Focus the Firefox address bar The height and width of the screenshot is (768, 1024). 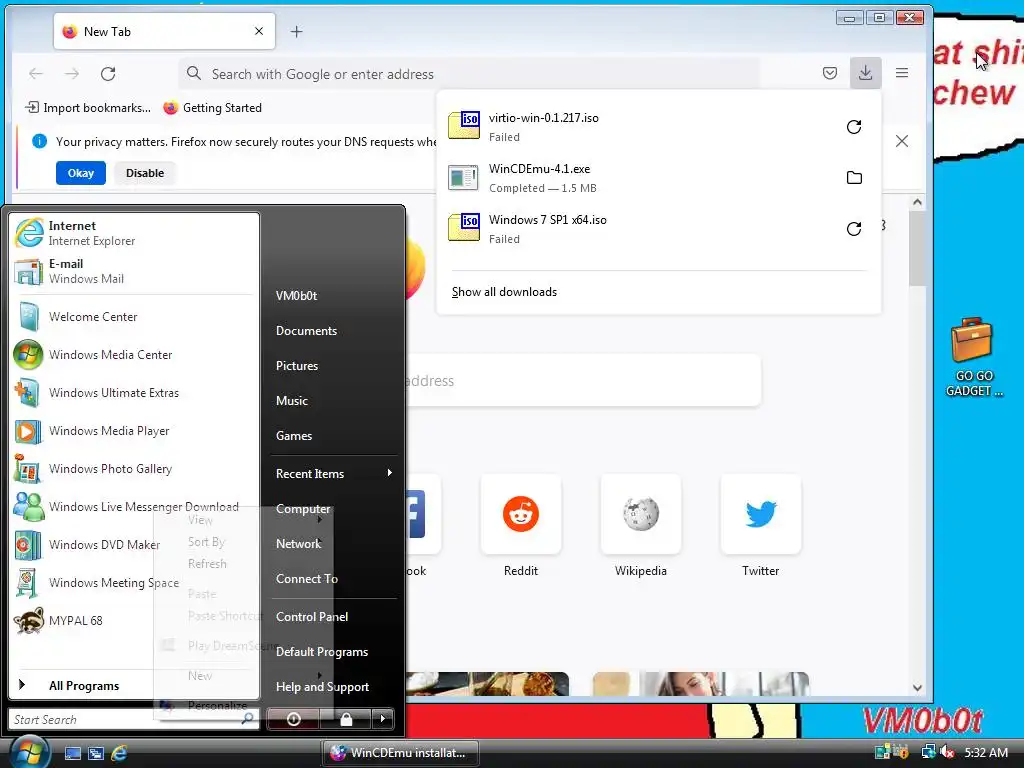coord(469,74)
